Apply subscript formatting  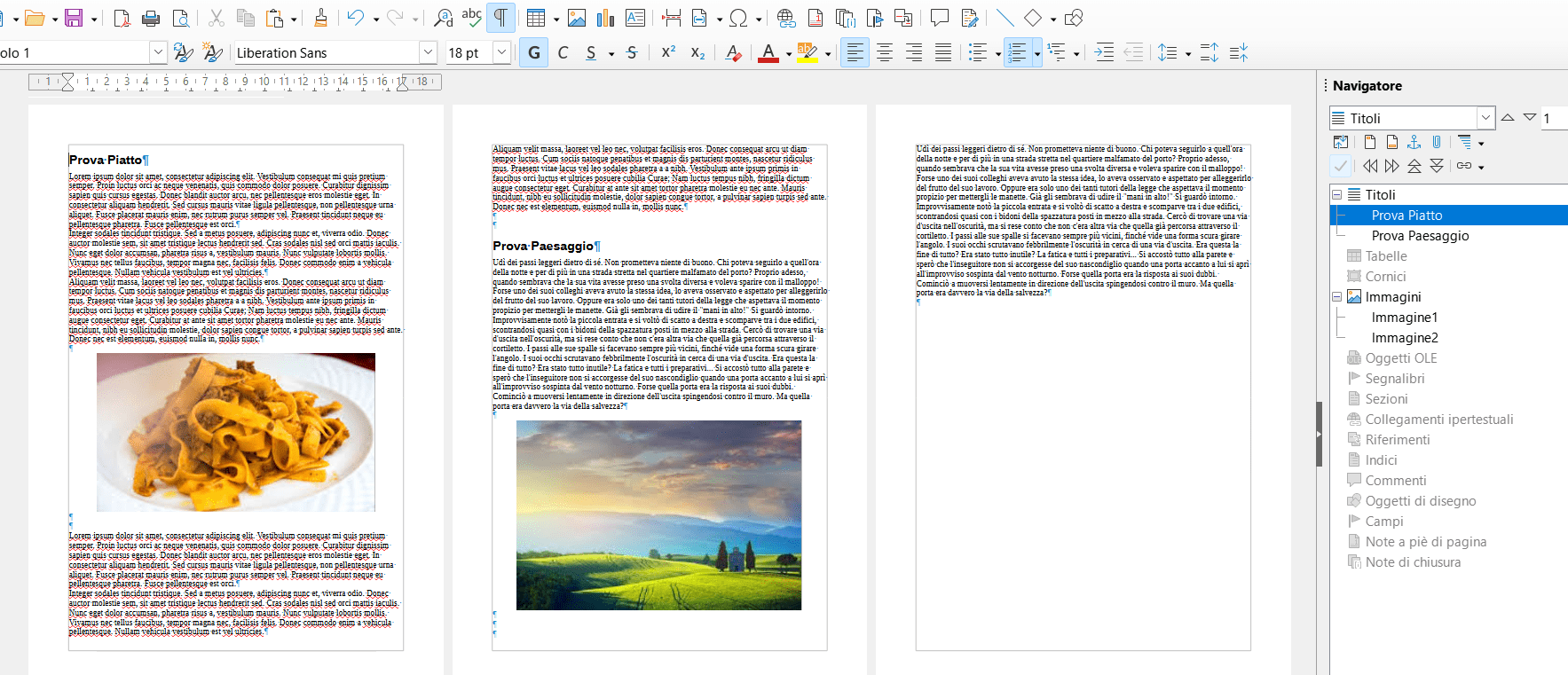click(698, 53)
